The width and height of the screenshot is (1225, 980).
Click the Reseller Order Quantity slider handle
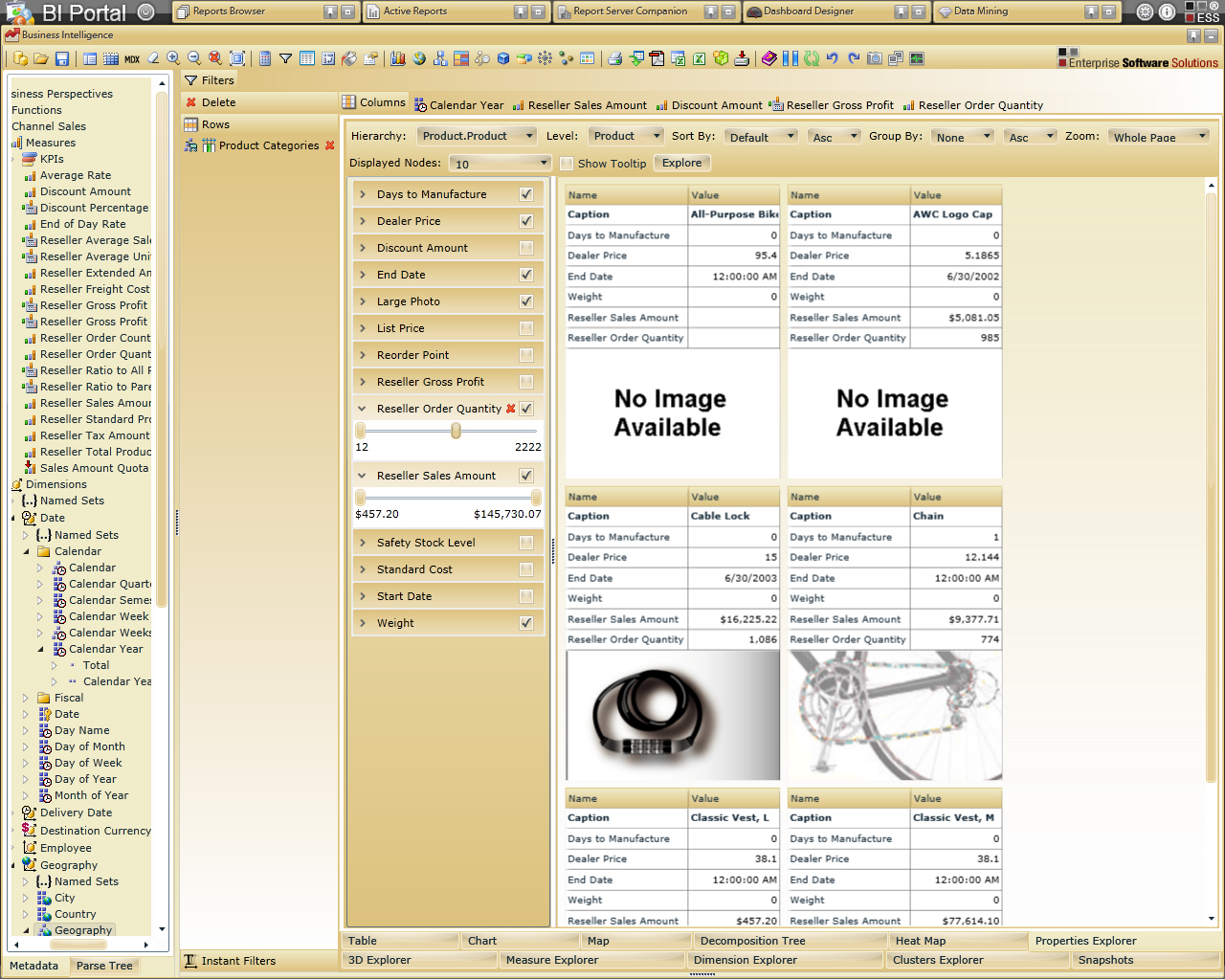click(x=456, y=431)
